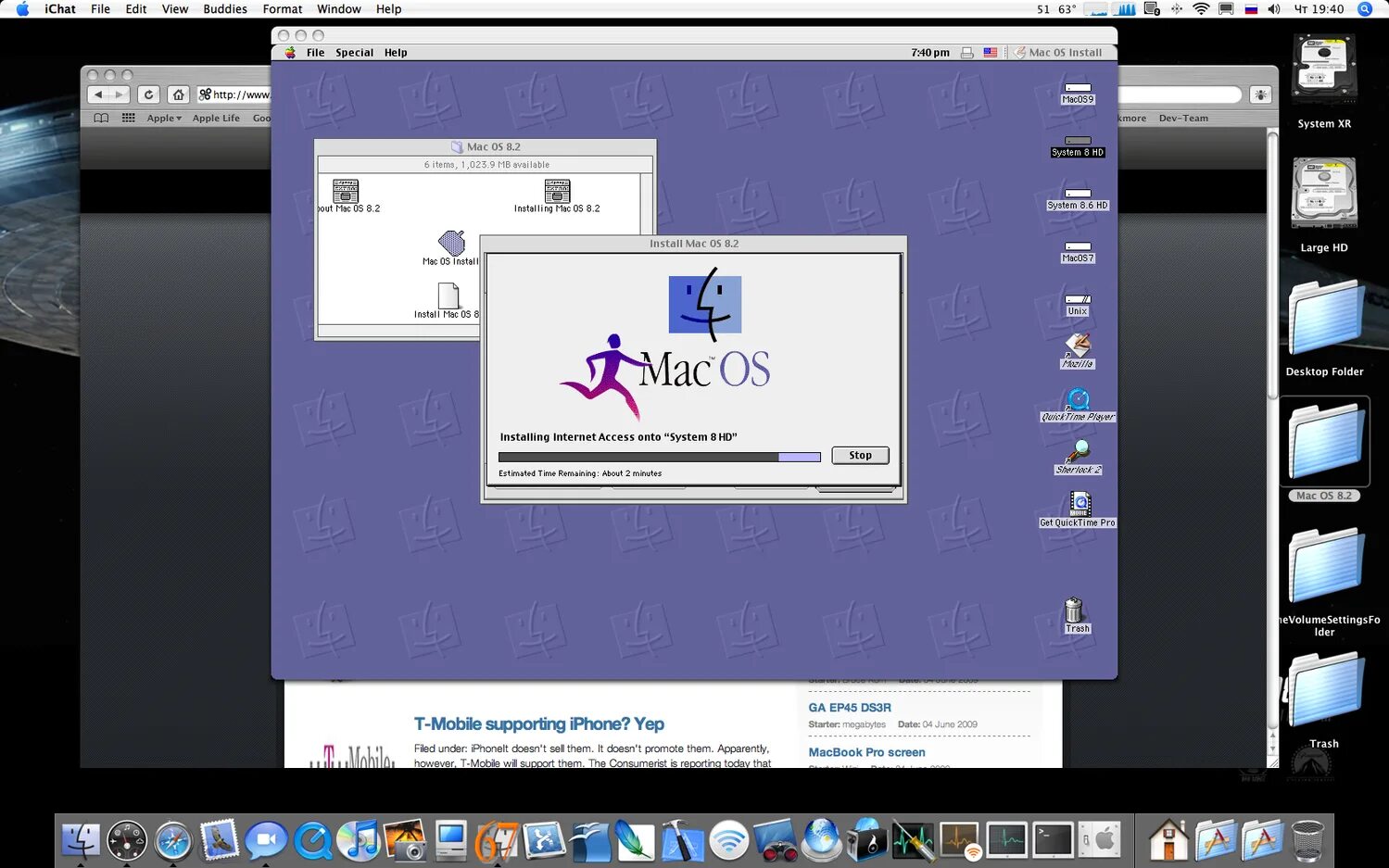The image size is (1389, 868).
Task: Open Safari compass icon in Dock
Action: click(x=173, y=841)
